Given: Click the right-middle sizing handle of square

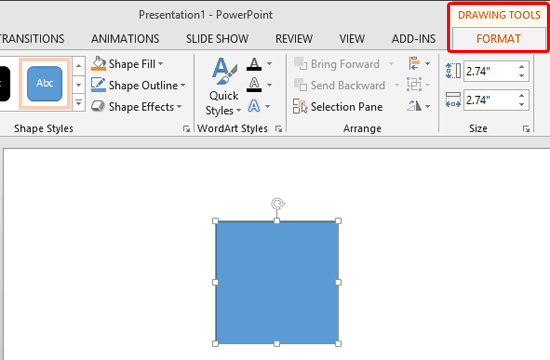Looking at the screenshot, I should (x=338, y=282).
